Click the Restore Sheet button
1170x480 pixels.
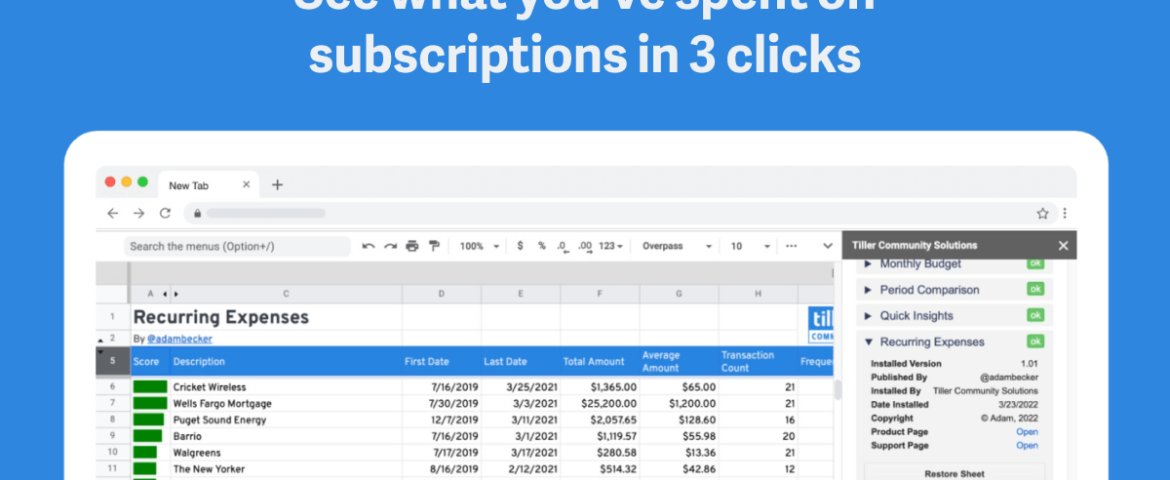(x=954, y=473)
